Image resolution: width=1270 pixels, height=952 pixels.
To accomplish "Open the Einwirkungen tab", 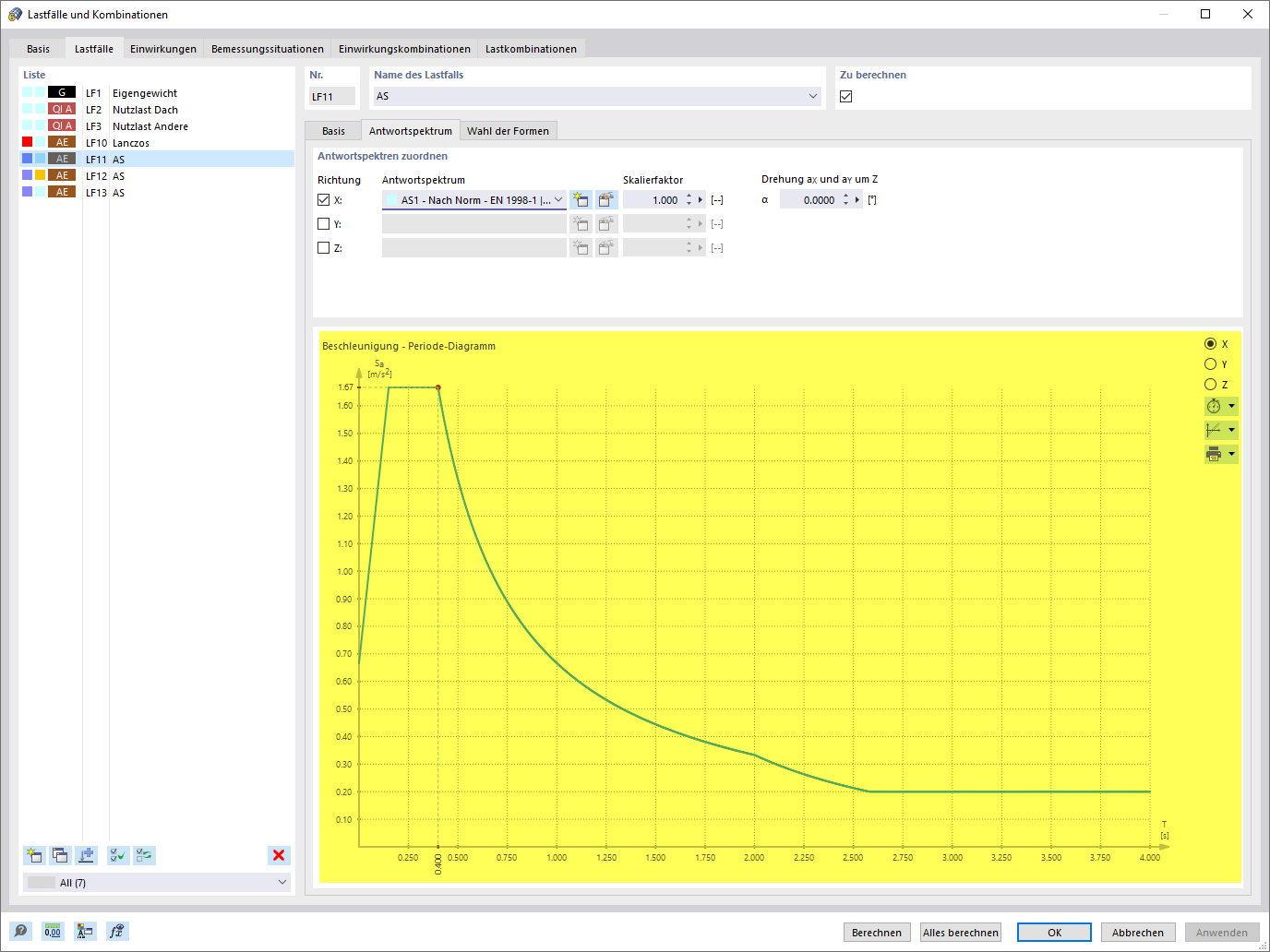I will tap(163, 49).
